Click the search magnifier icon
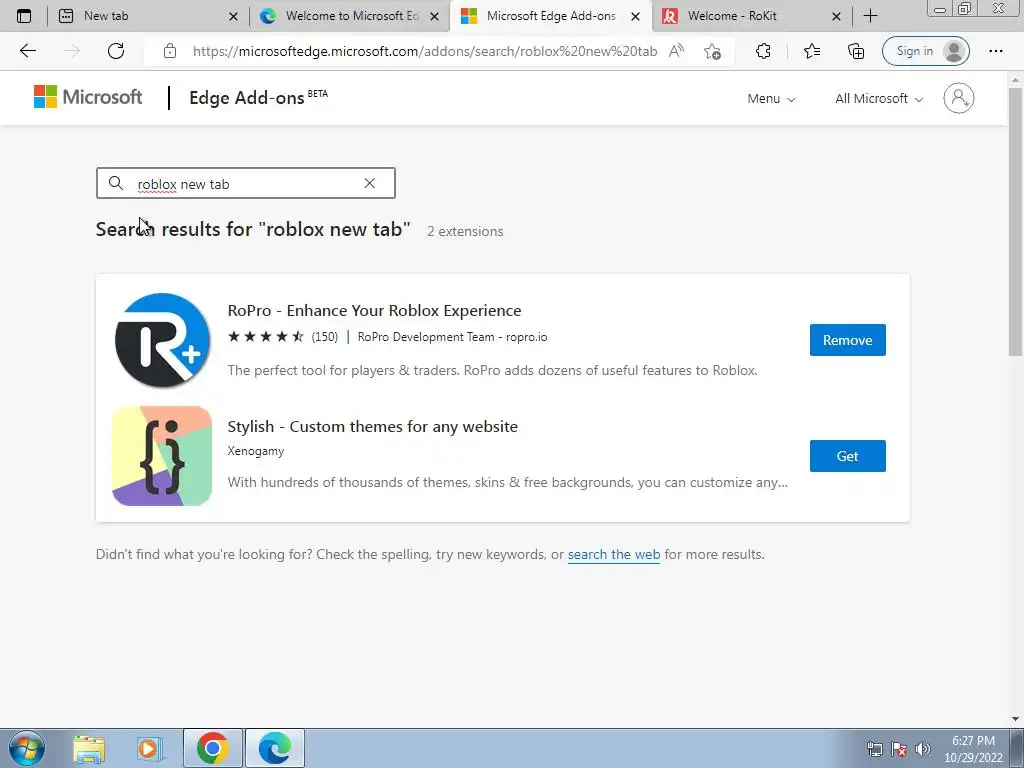1024x768 pixels. pos(116,184)
